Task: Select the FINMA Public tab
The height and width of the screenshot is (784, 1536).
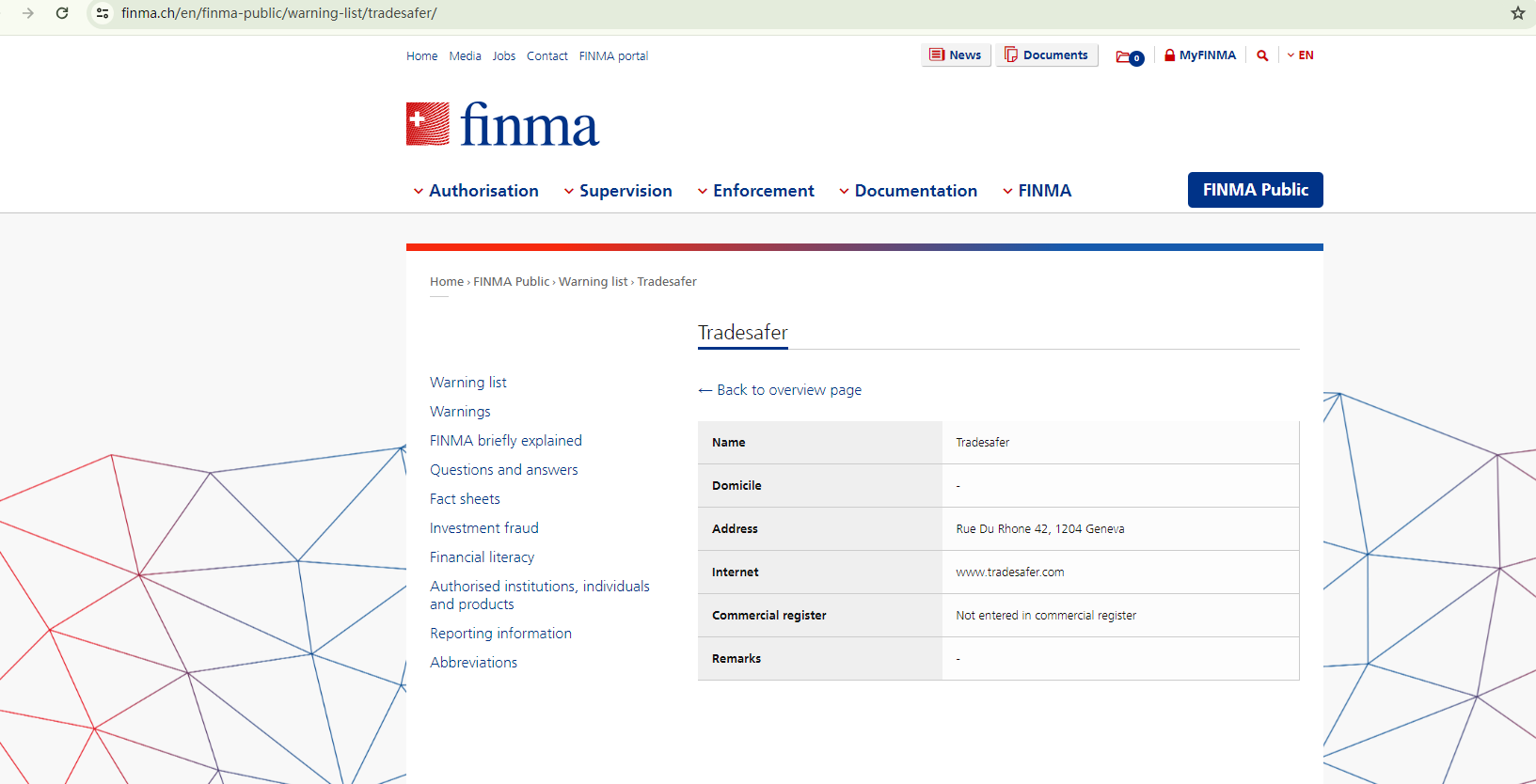Action: point(1255,190)
